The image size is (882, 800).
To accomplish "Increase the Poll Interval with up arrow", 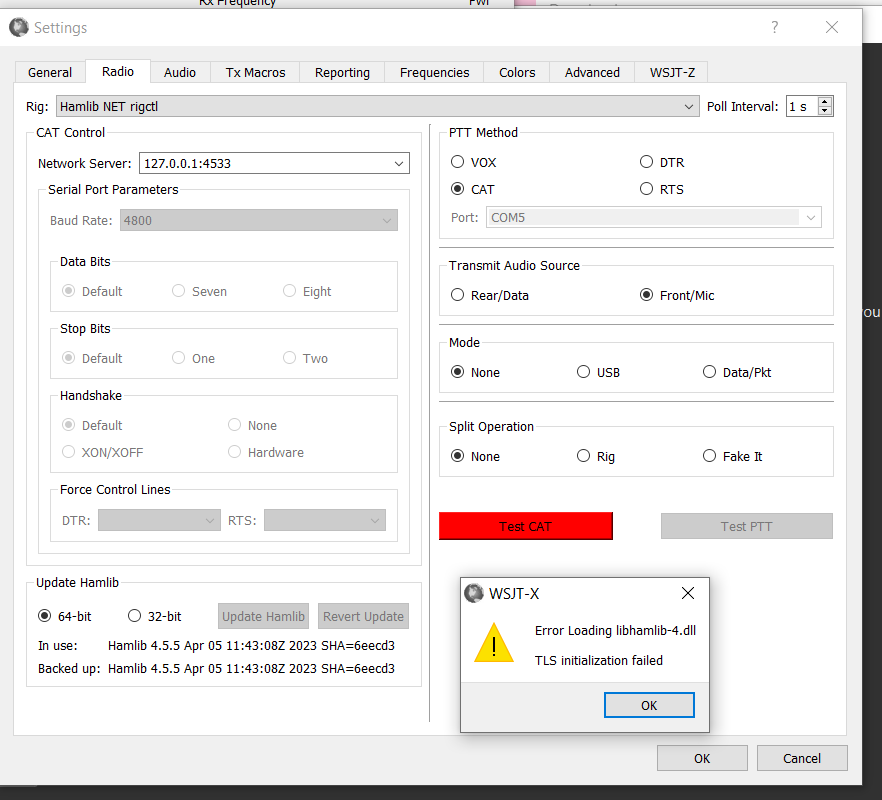I will (825, 102).
